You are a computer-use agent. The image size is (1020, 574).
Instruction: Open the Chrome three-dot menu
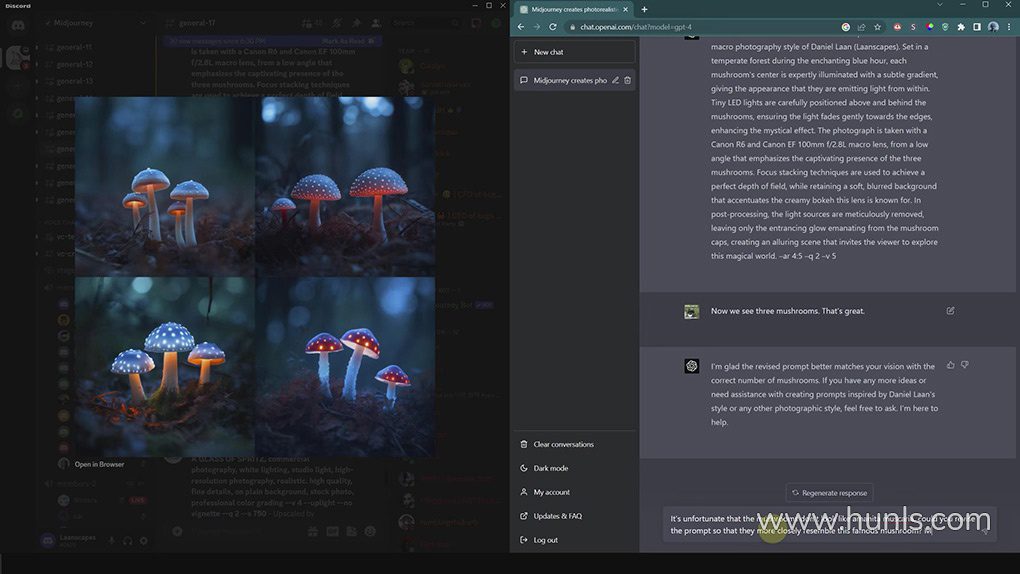[1009, 27]
